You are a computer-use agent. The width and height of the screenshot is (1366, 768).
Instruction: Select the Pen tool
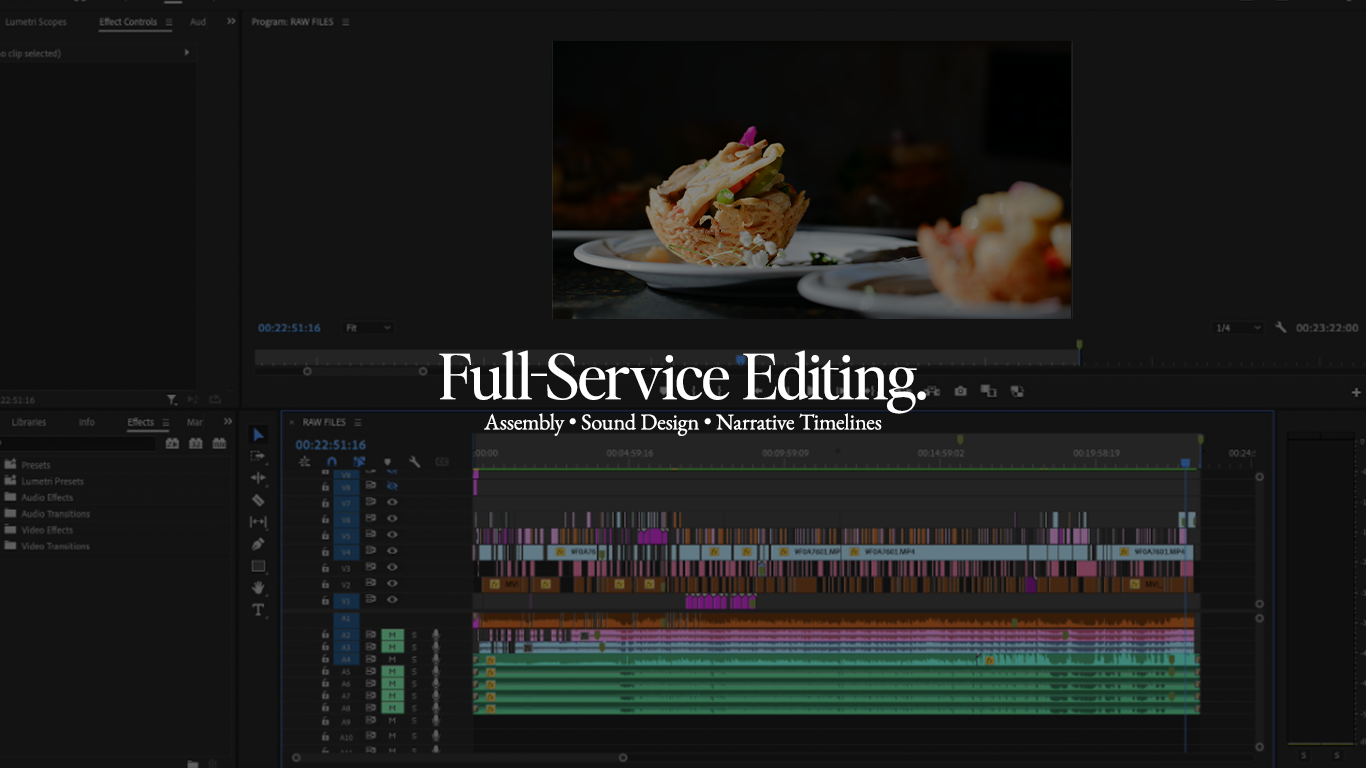coord(257,541)
